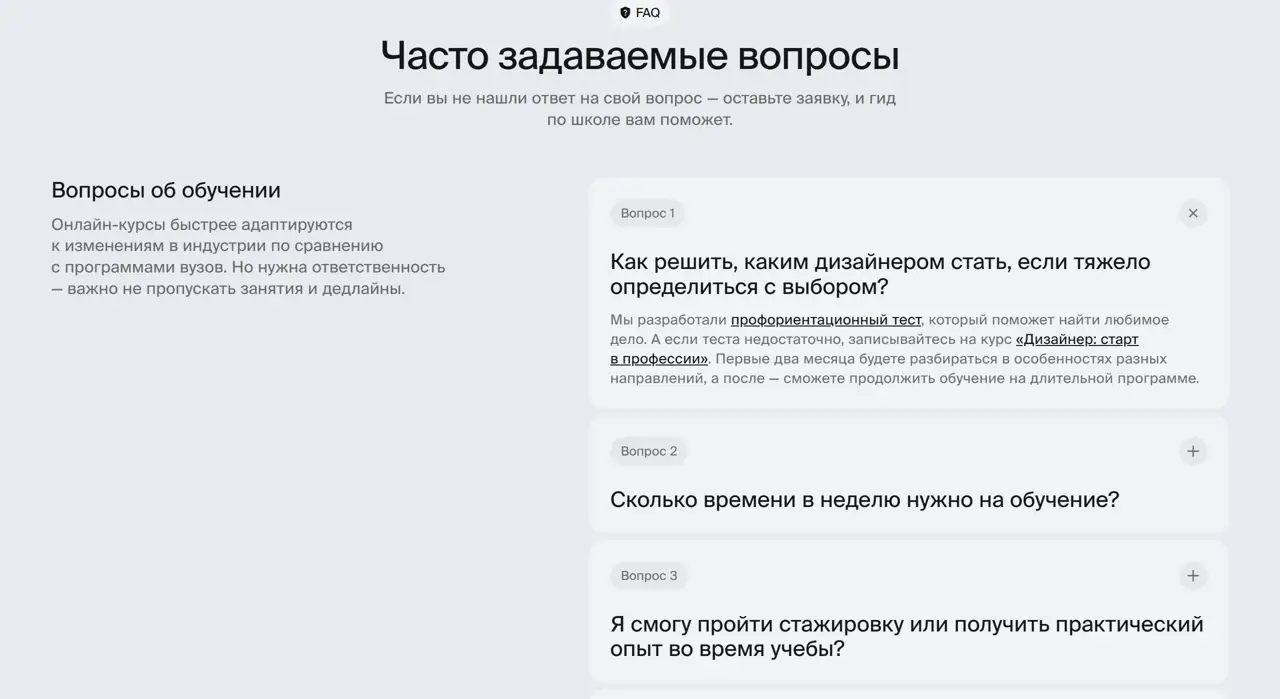Select the Вопрос 2 label tag

(x=648, y=451)
